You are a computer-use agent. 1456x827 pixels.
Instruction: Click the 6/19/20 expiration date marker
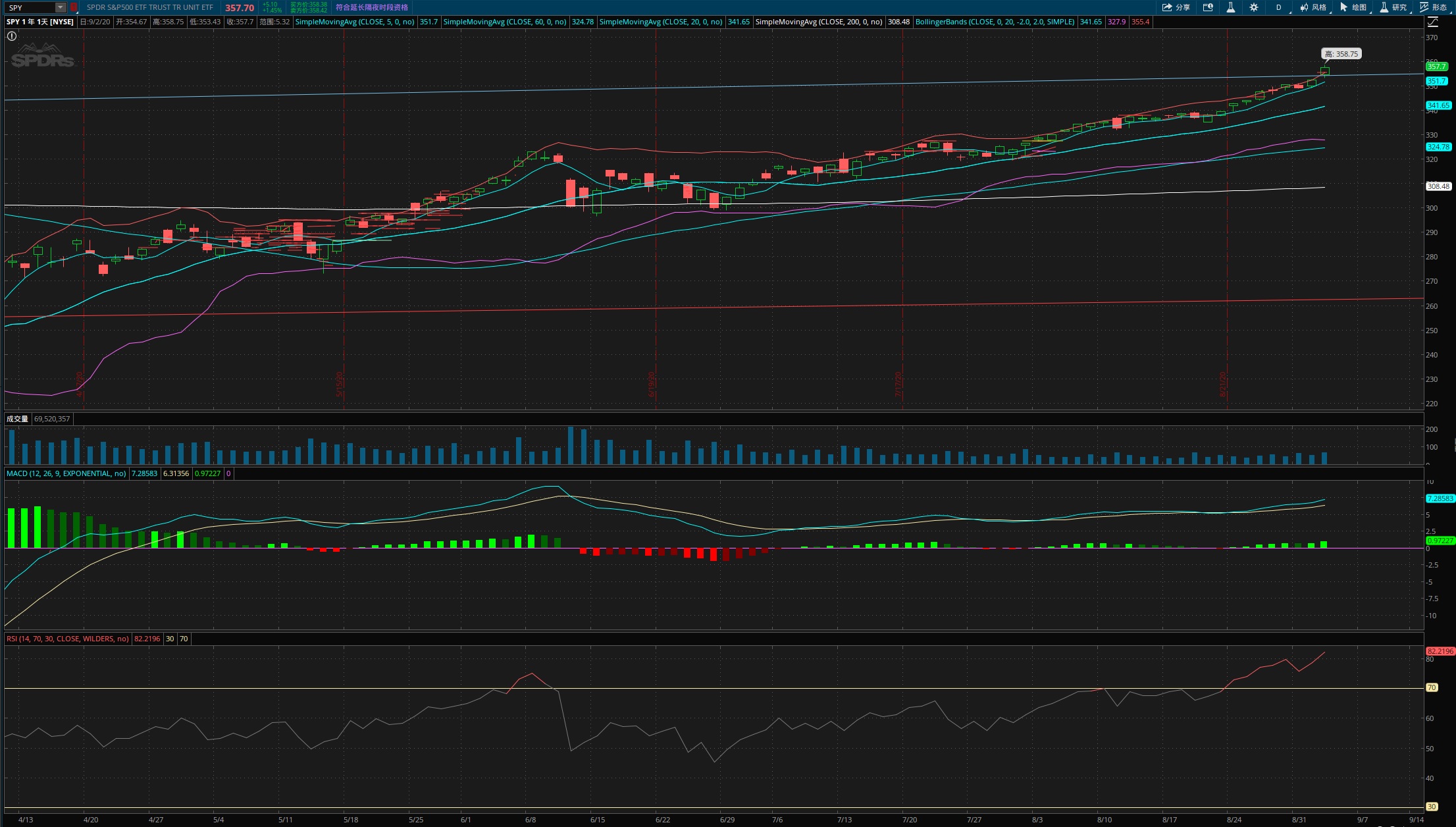tap(652, 385)
